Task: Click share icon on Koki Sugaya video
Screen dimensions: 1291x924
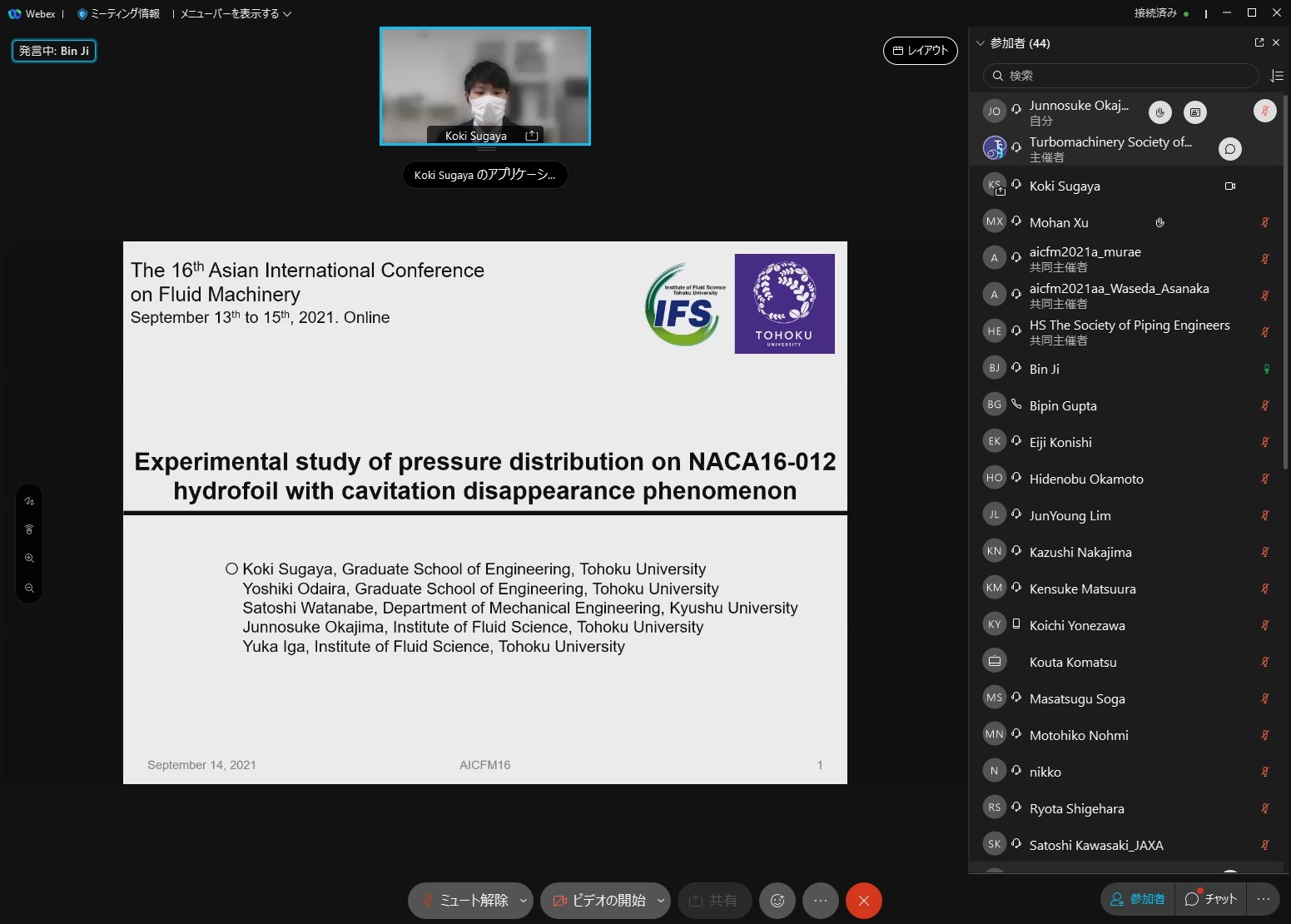Action: pos(532,136)
